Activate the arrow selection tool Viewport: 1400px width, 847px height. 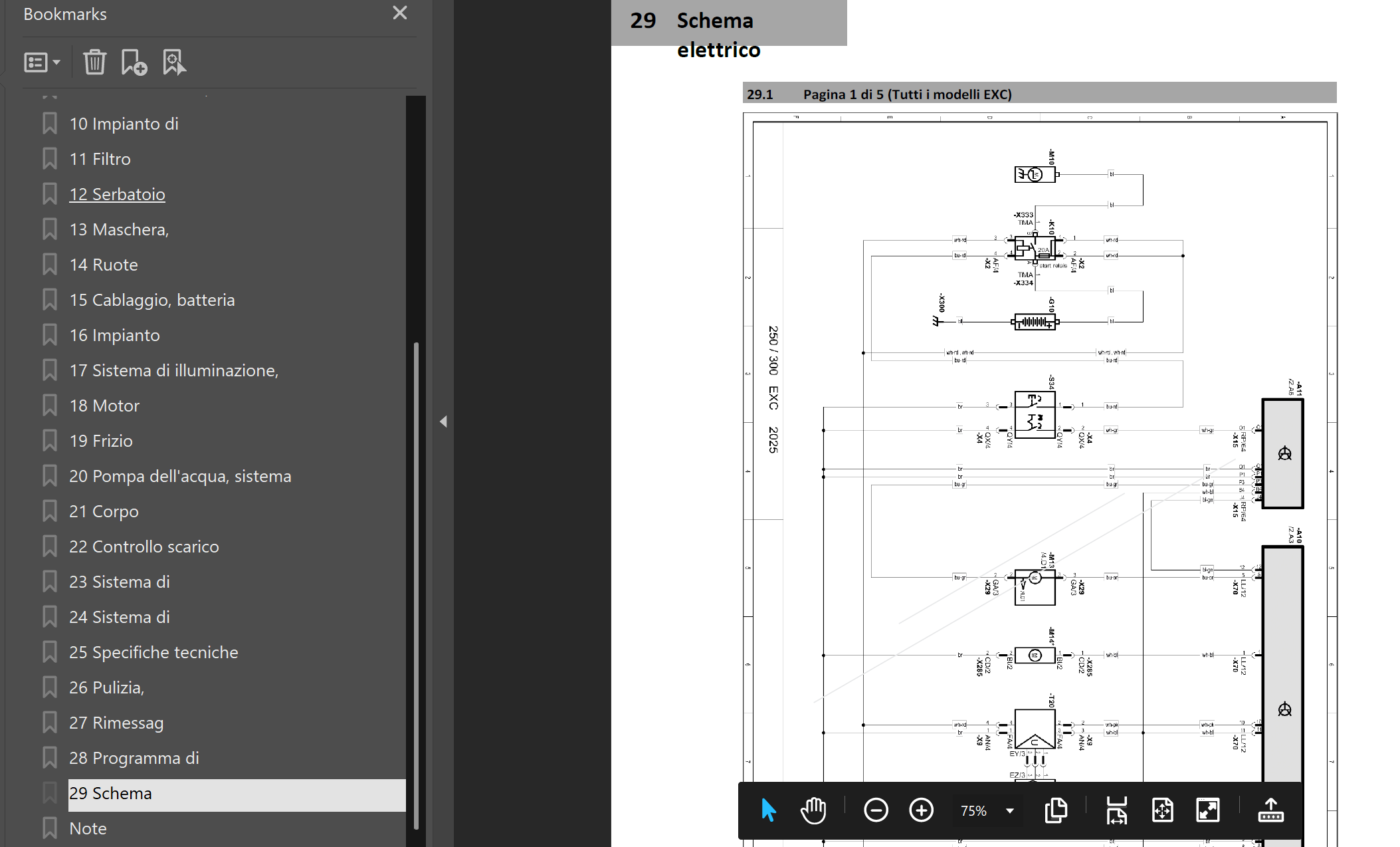[769, 810]
